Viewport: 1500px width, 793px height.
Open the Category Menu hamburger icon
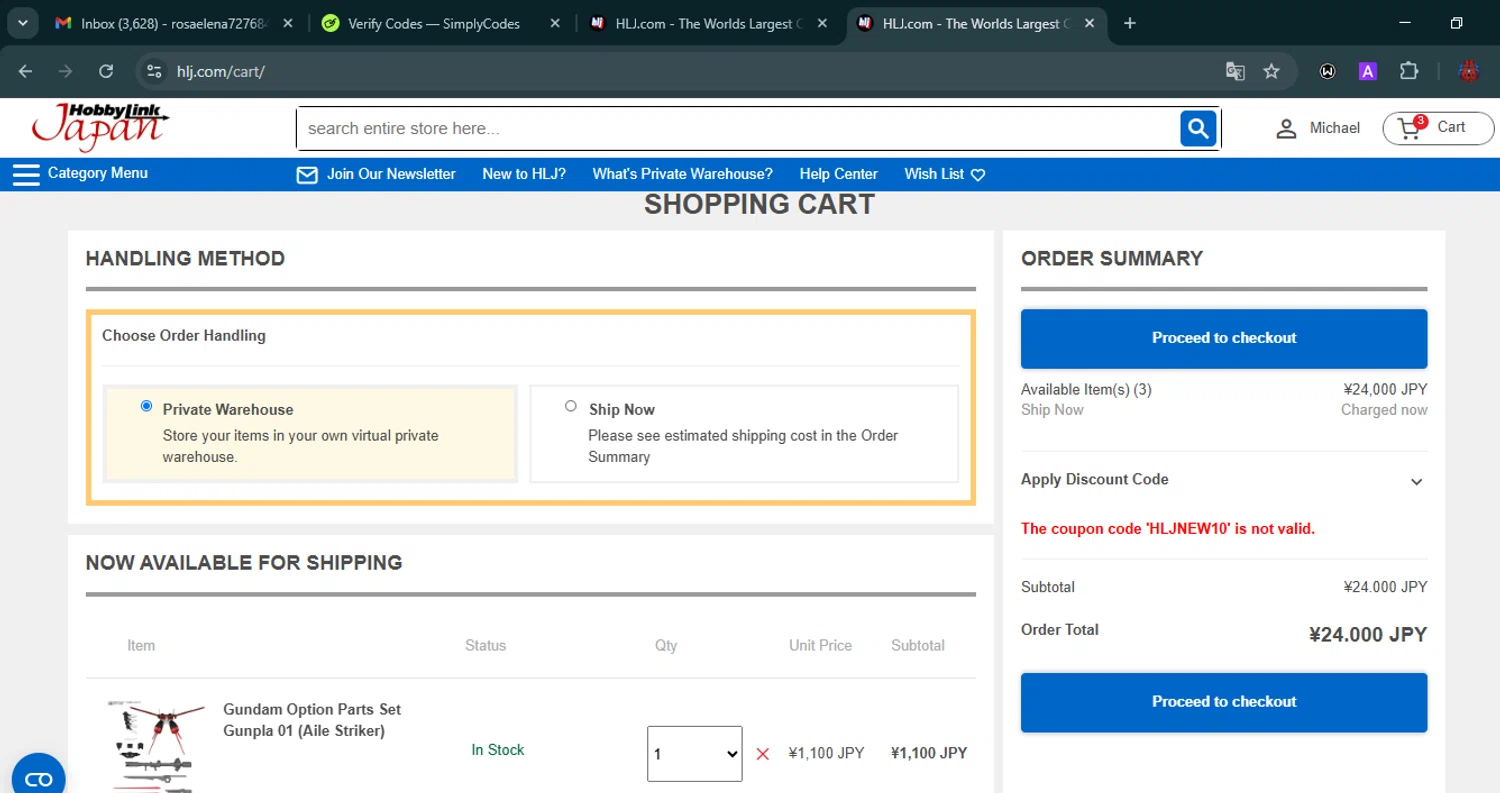26,174
